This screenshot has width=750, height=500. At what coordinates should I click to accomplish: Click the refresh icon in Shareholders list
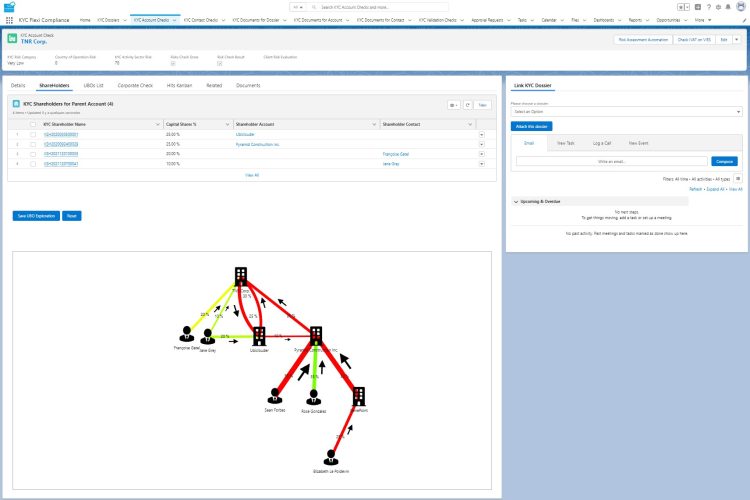tap(467, 104)
